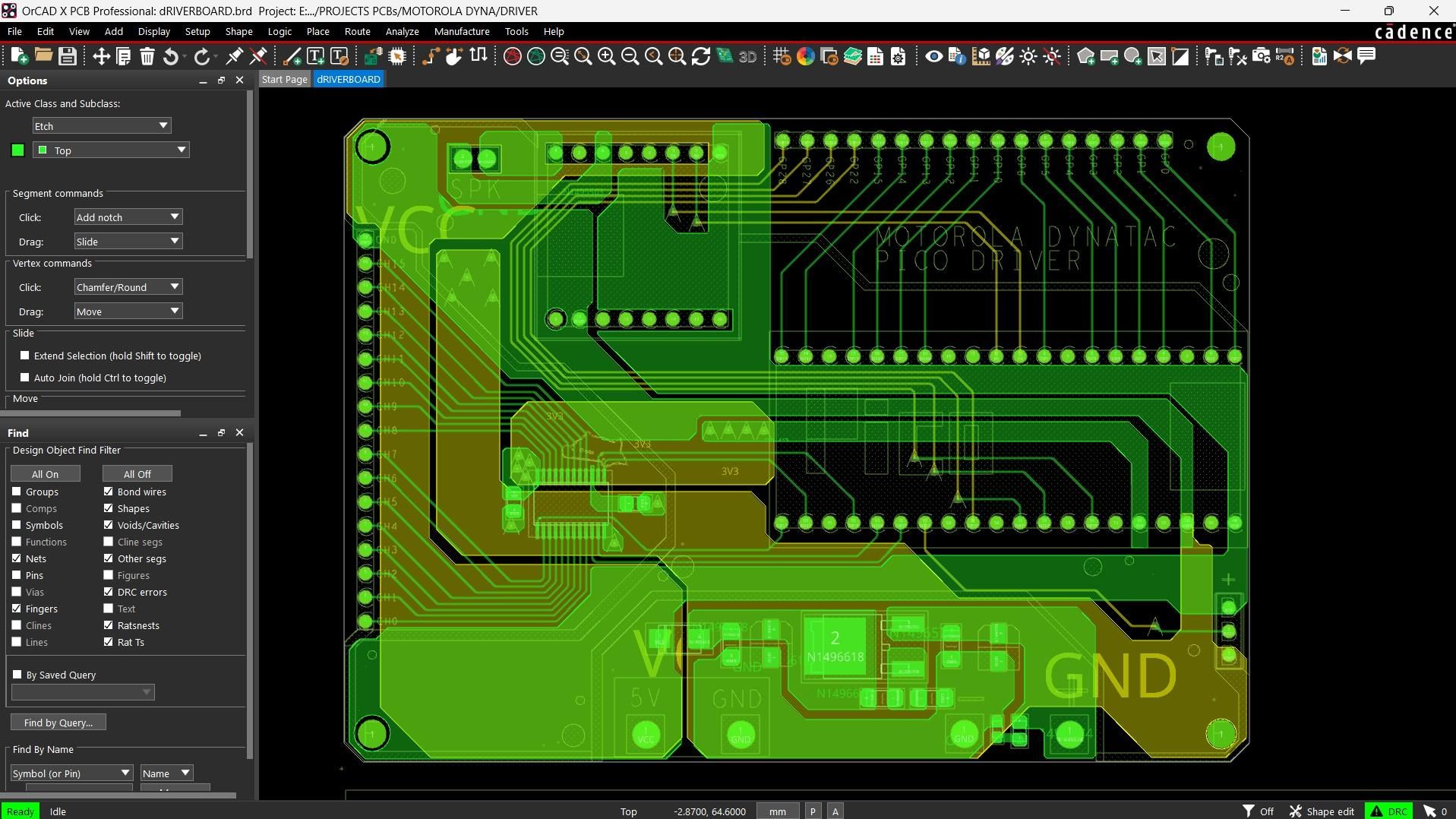The width and height of the screenshot is (1456, 819).
Task: Open a design with the folder icon
Action: pyautogui.click(x=43, y=56)
